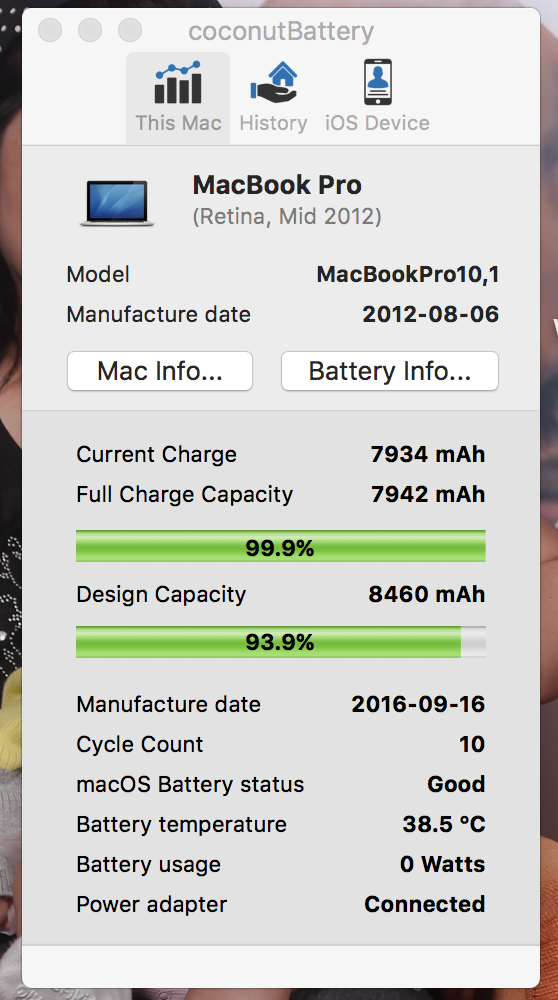Select the MacBookPro10,1 model value
Screen dimensions: 558x1000
pos(408,274)
